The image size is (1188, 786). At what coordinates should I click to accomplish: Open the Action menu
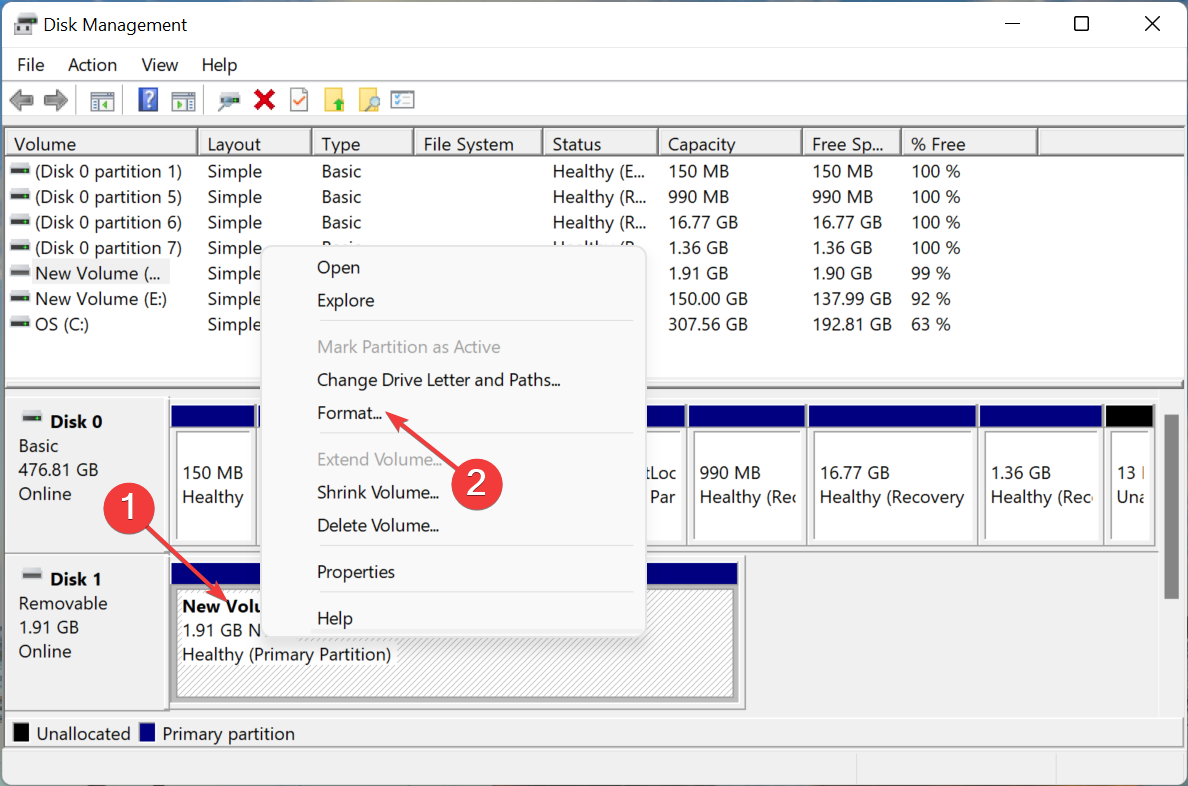point(92,65)
